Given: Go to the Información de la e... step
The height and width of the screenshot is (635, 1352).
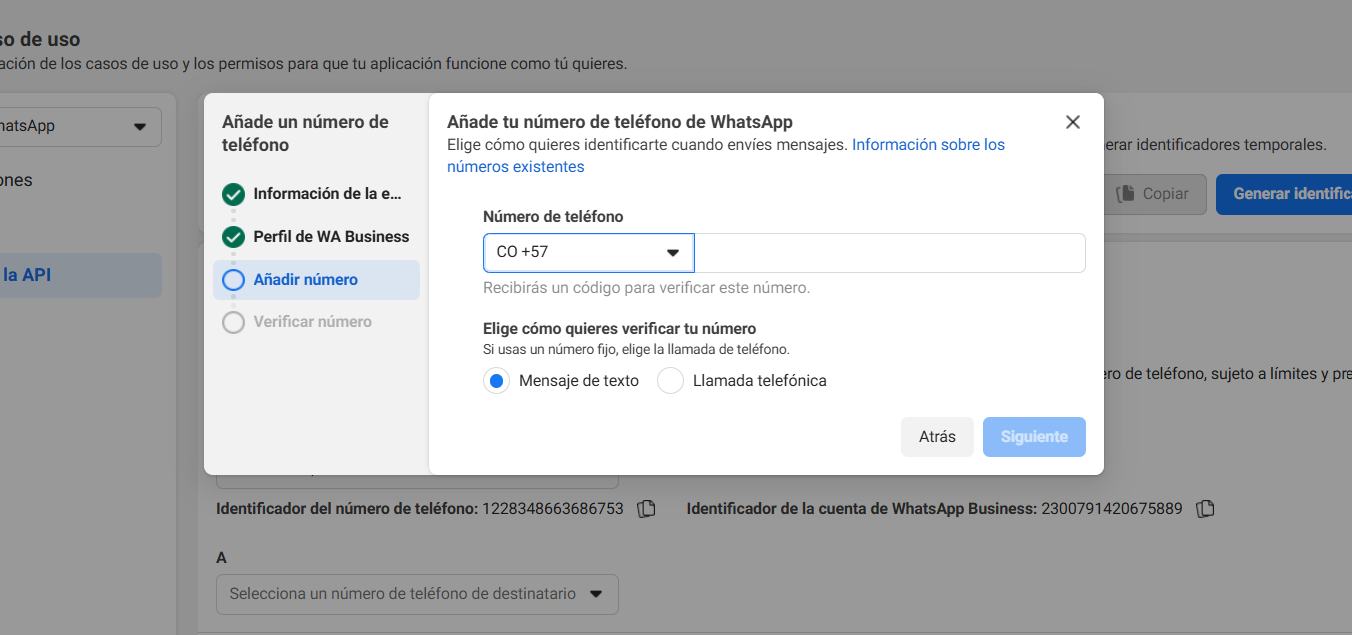Looking at the screenshot, I should [316, 194].
